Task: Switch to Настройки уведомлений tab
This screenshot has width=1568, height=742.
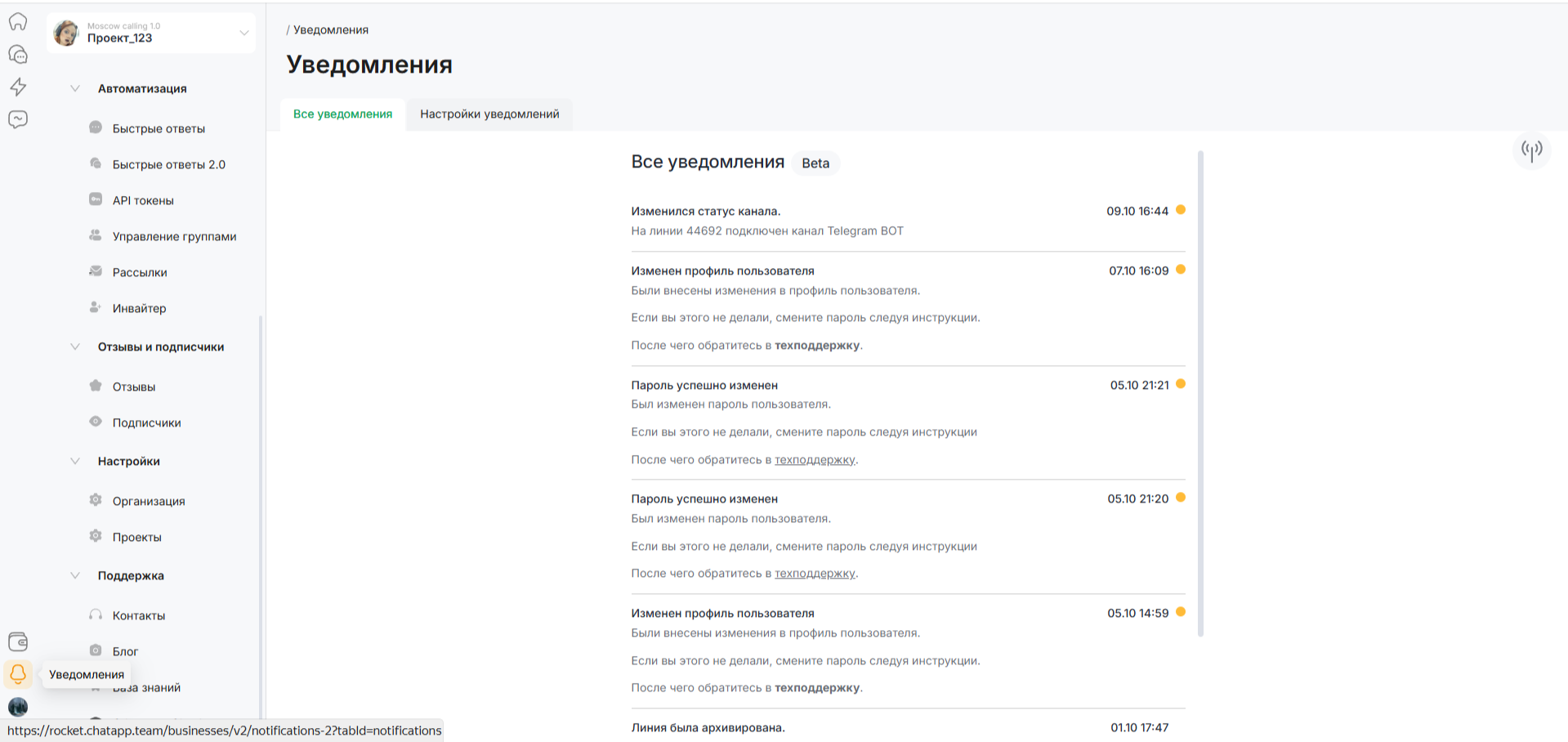Action: (x=489, y=114)
